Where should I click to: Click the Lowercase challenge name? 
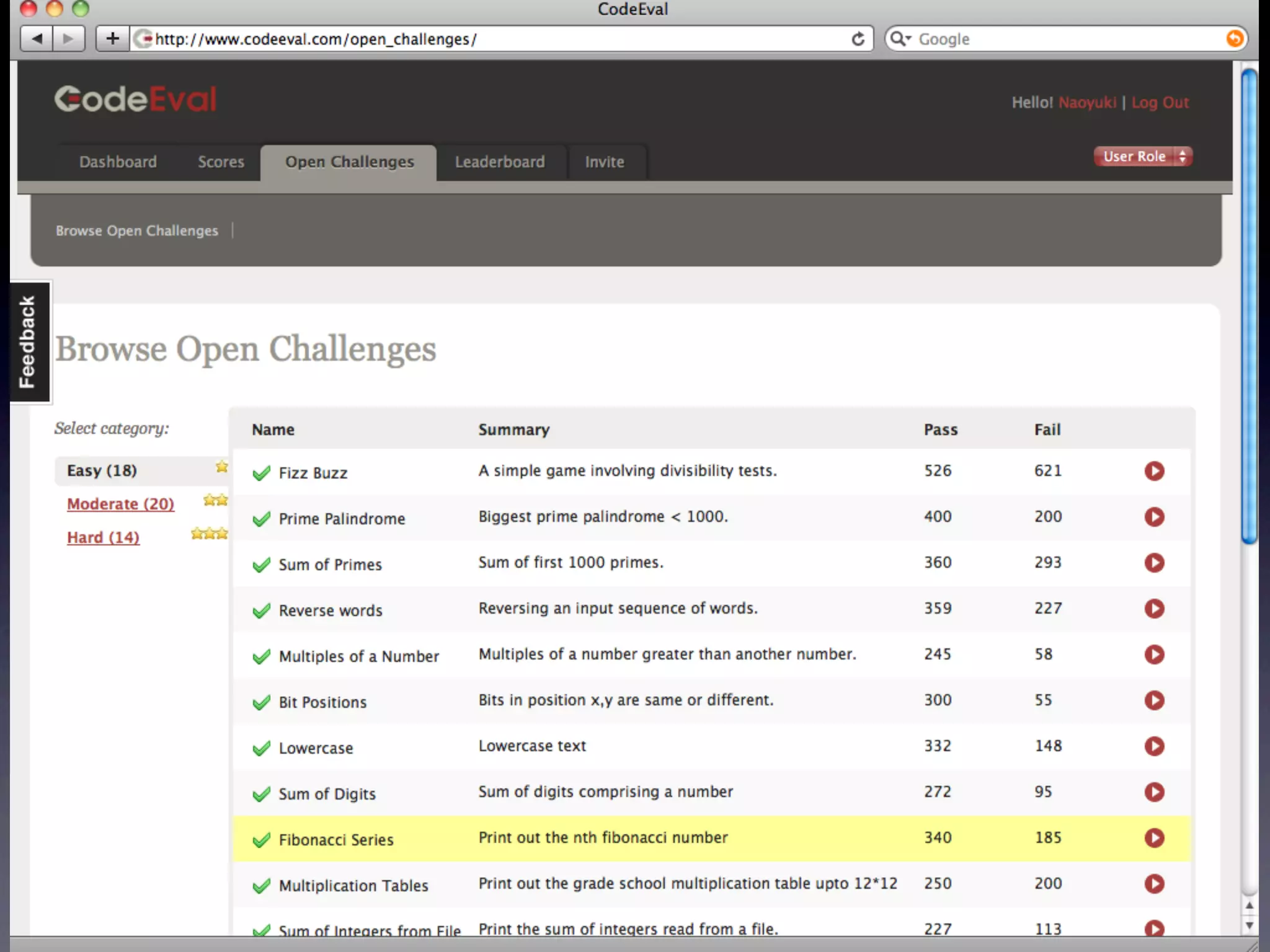coord(316,748)
